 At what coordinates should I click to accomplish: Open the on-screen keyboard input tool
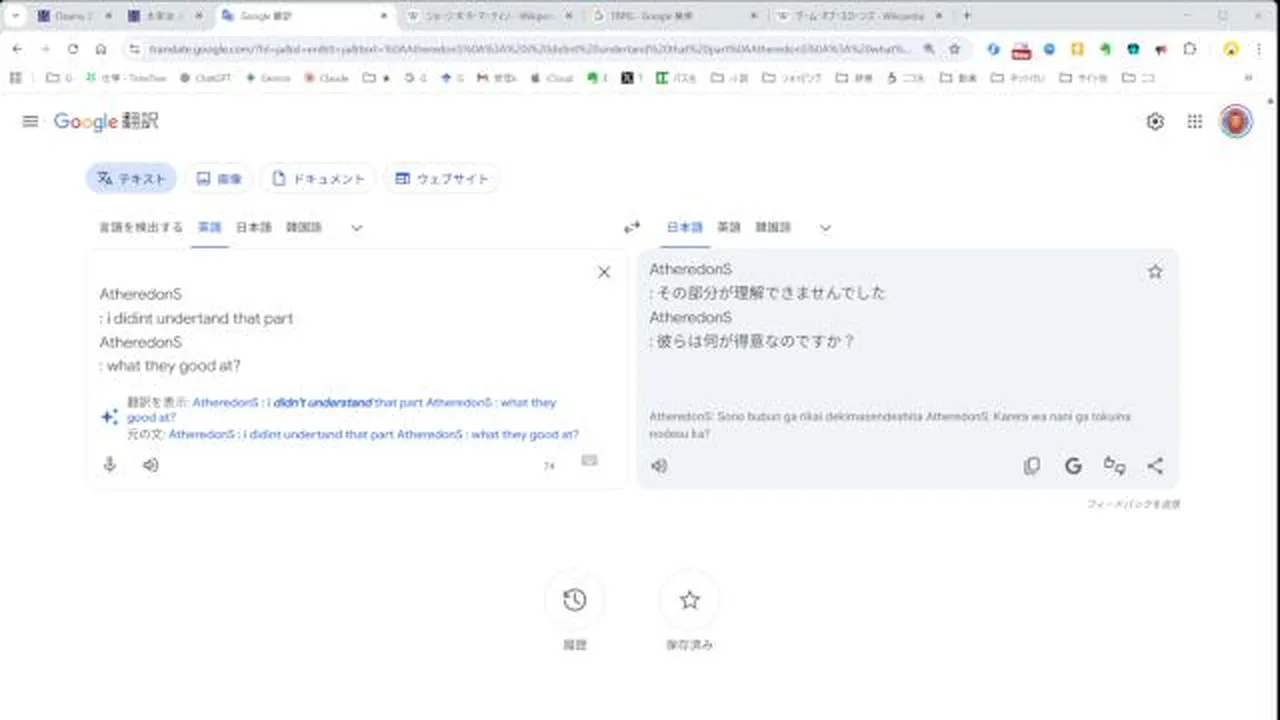point(590,461)
